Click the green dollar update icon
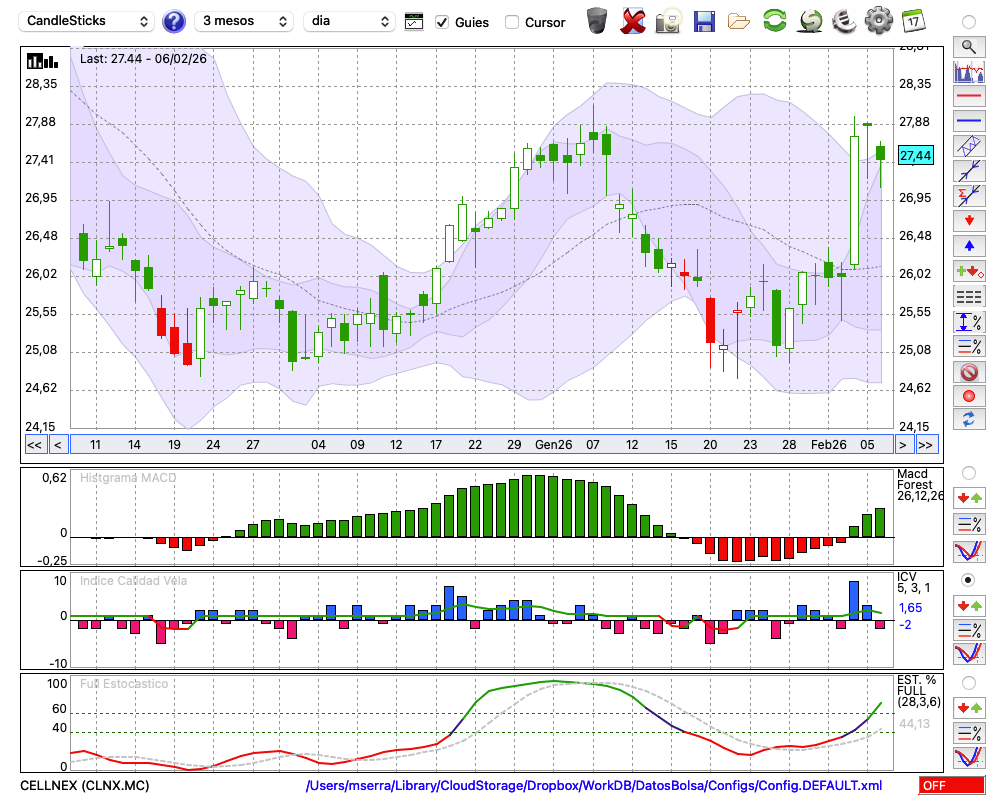 pos(810,21)
